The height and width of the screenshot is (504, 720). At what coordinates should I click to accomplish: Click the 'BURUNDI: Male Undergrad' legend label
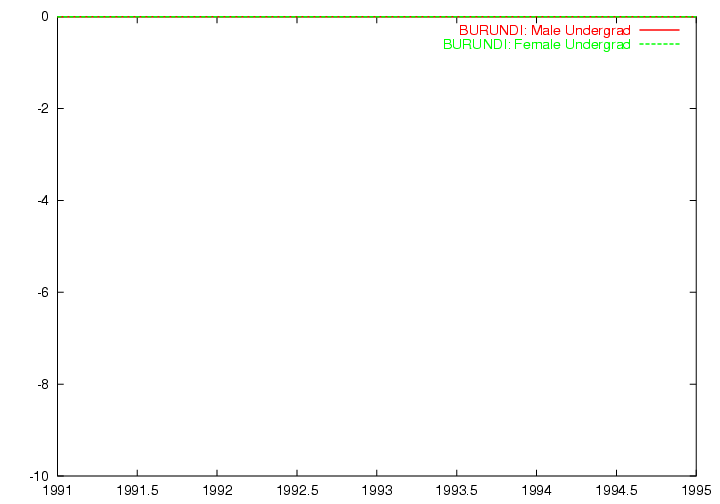pos(545,30)
